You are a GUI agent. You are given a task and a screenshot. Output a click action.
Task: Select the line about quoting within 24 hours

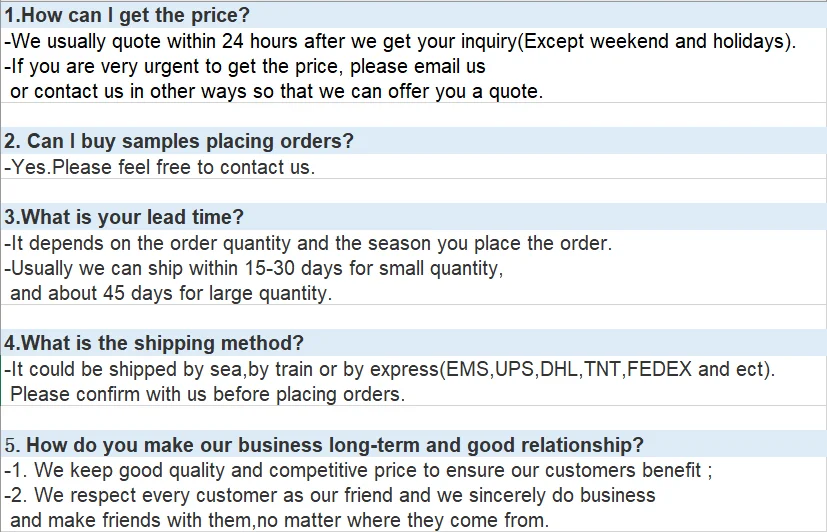[400, 41]
